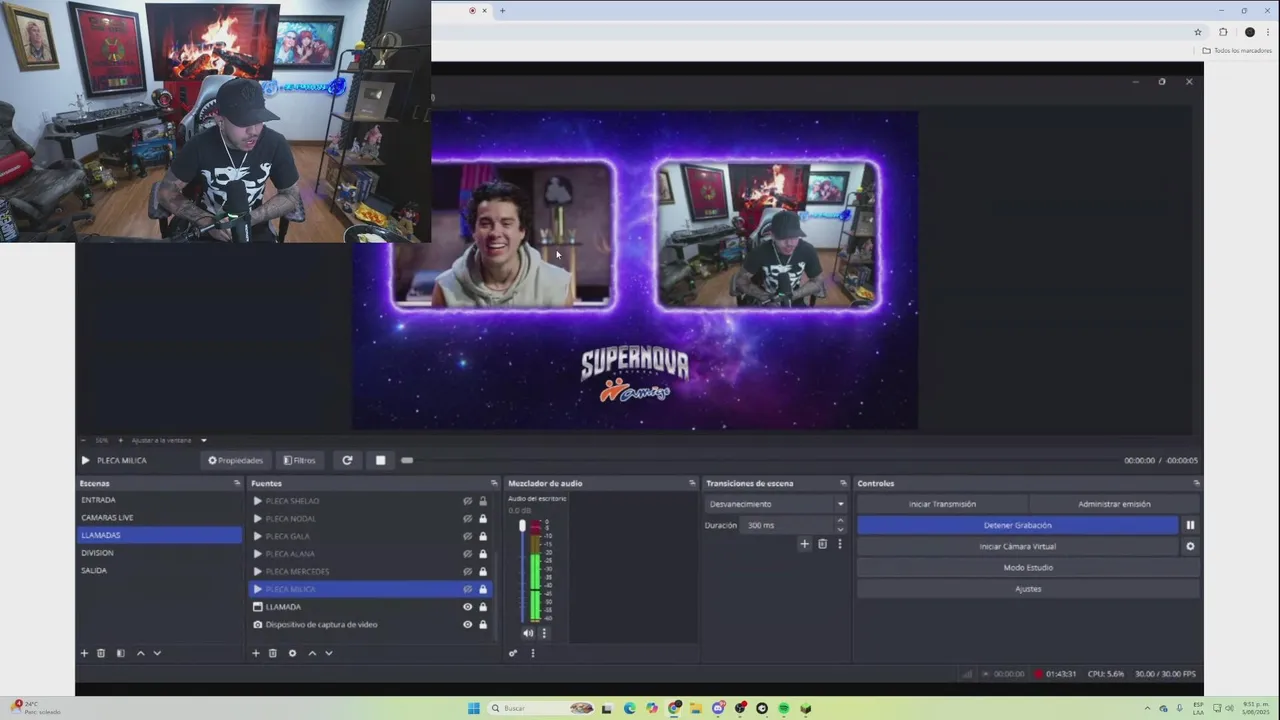Show the PLECA SHELAO source
This screenshot has width=1280, height=720.
[467, 501]
